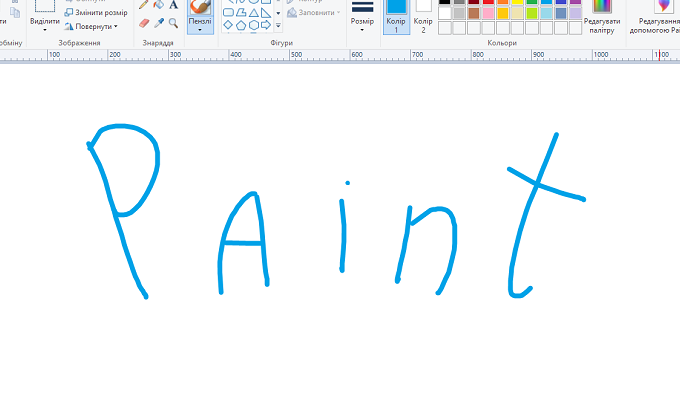
Task: Click the Заповнити fill icon
Action: [x=292, y=13]
